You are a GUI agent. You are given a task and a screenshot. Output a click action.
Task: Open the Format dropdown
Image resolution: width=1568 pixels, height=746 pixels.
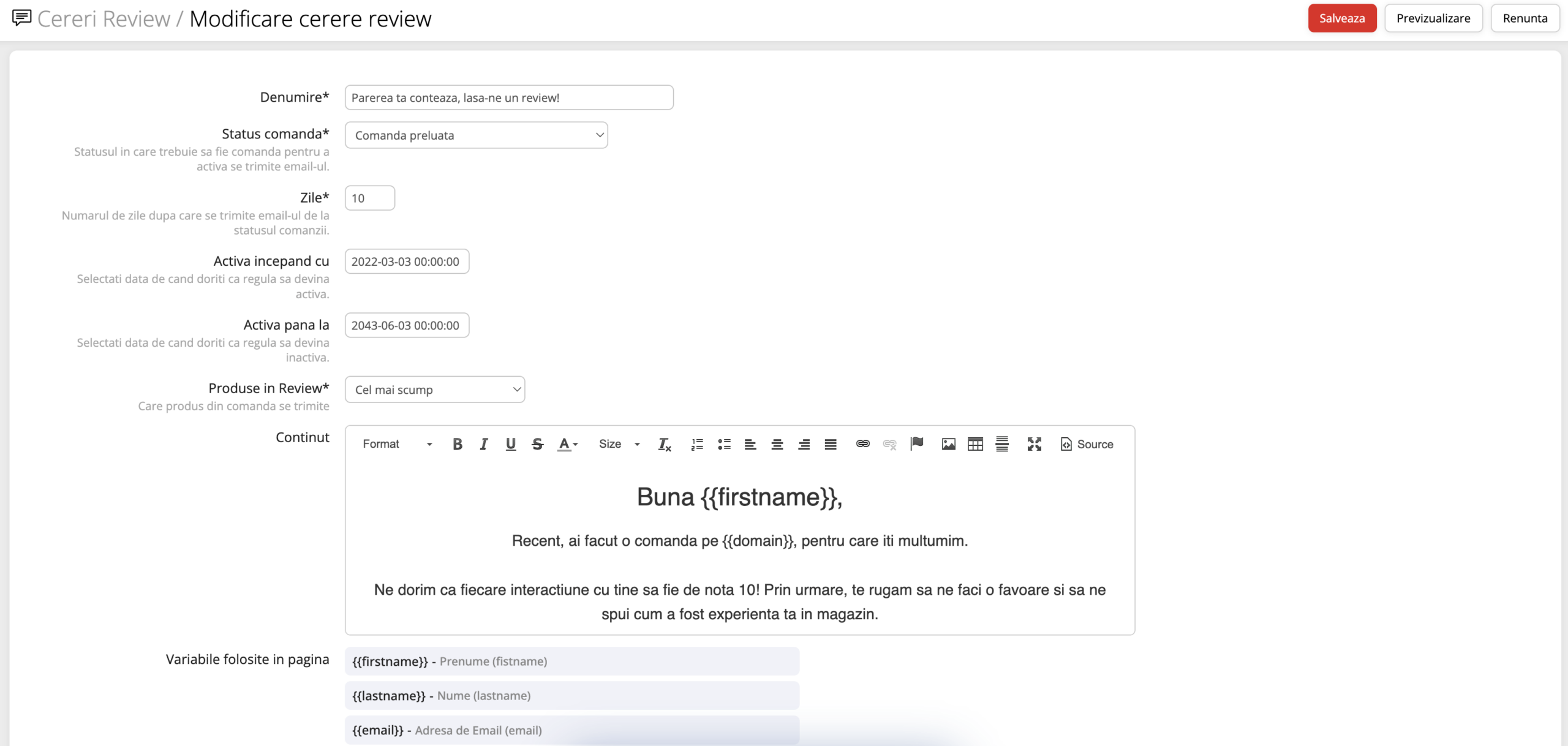pos(398,444)
